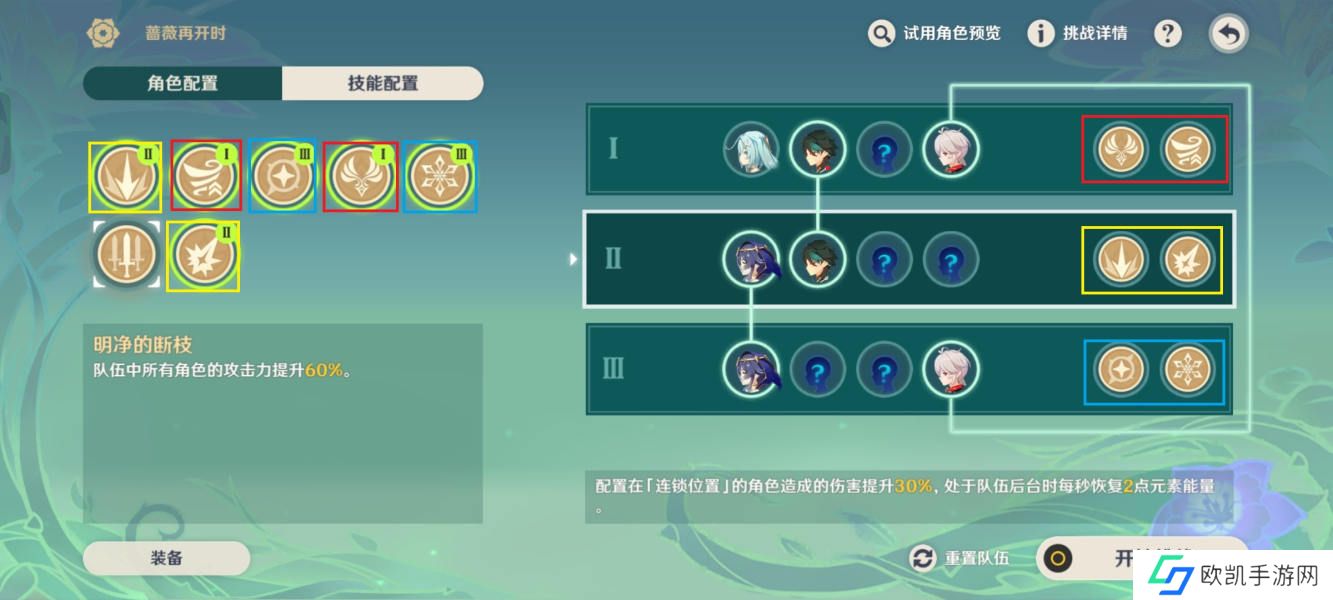Click 重置队伍 to reset teams
The width and height of the screenshot is (1333, 600).
[960, 558]
